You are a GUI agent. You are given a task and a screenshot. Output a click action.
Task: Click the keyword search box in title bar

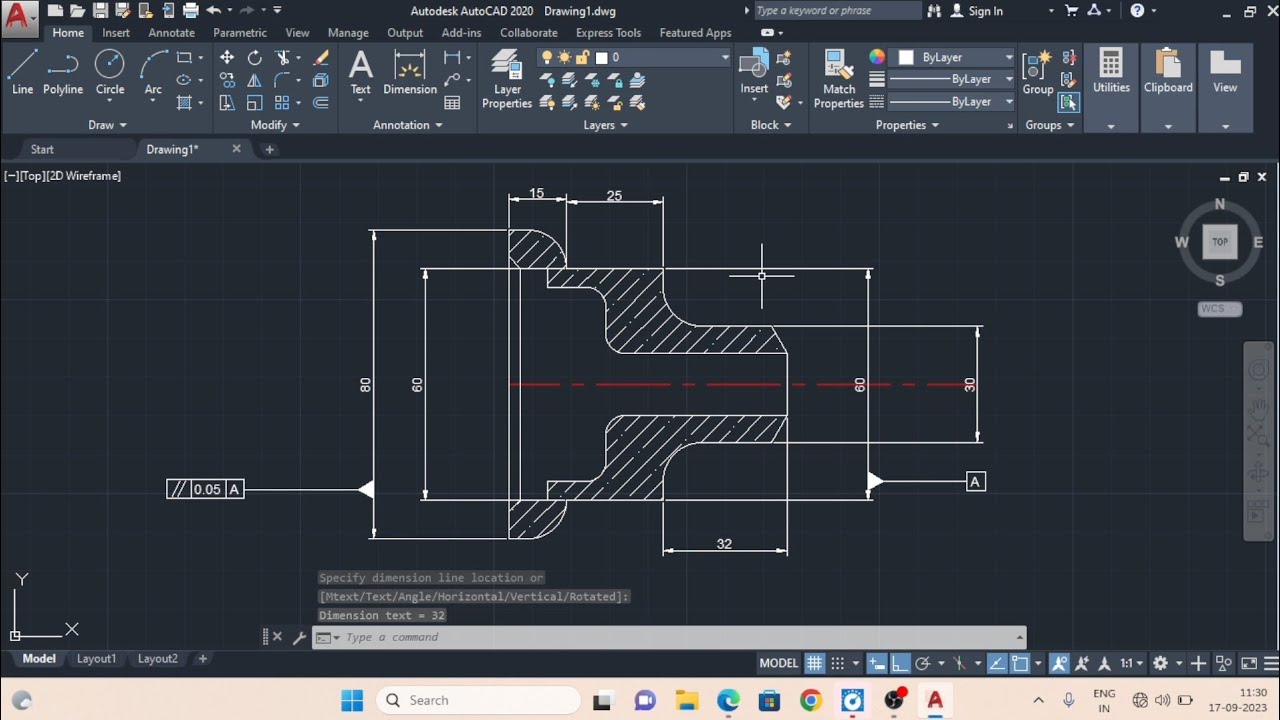point(837,11)
